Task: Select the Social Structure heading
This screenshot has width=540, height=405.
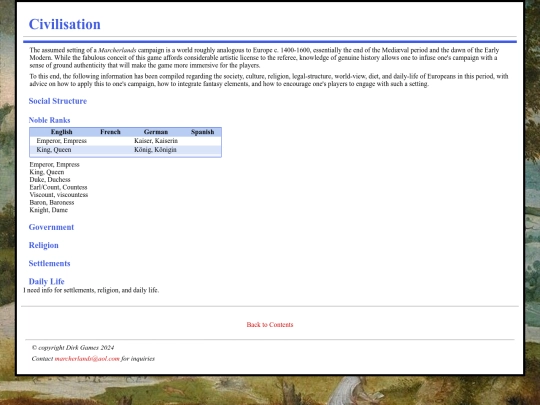Action: (58, 101)
